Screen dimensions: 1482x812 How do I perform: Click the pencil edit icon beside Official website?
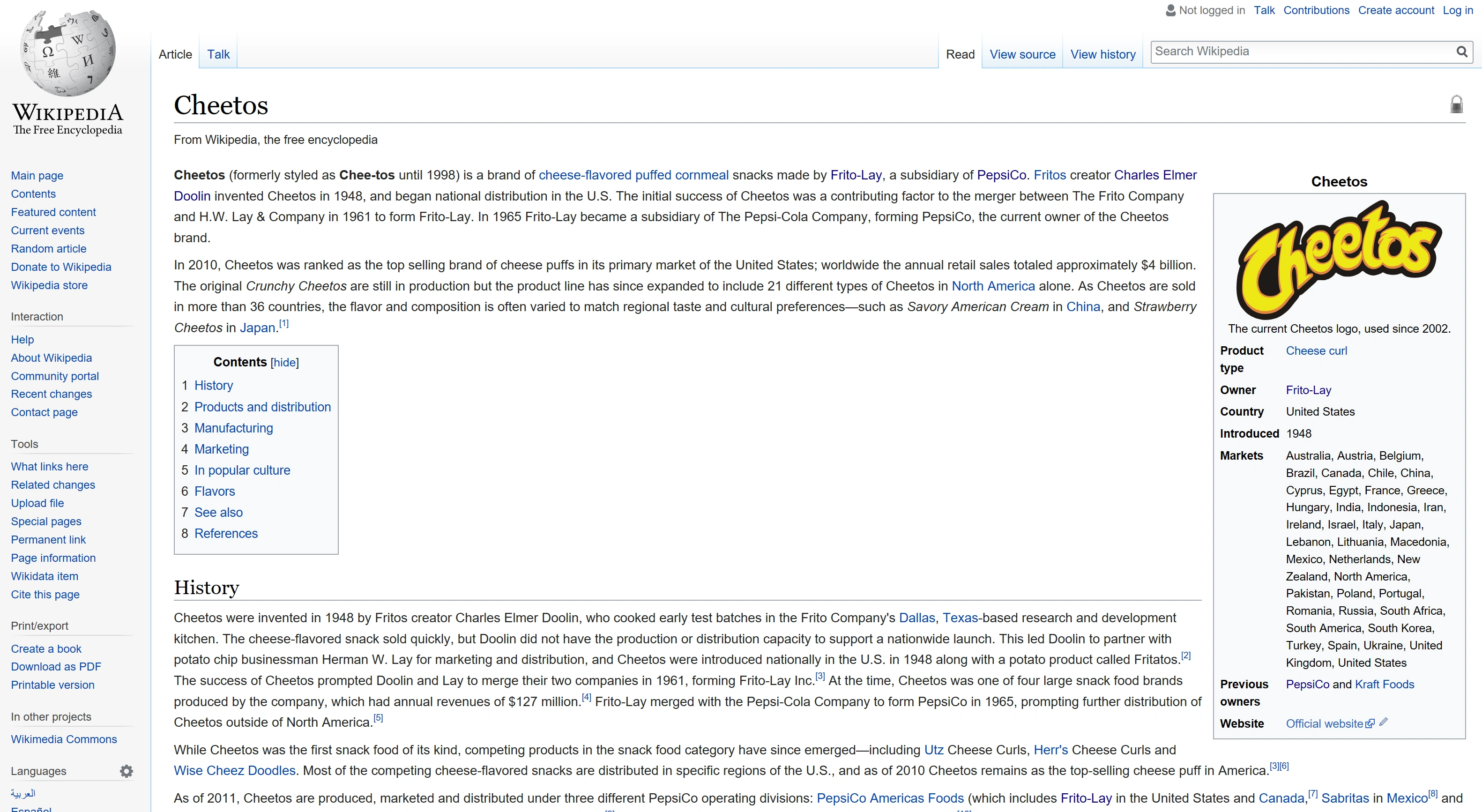1384,722
